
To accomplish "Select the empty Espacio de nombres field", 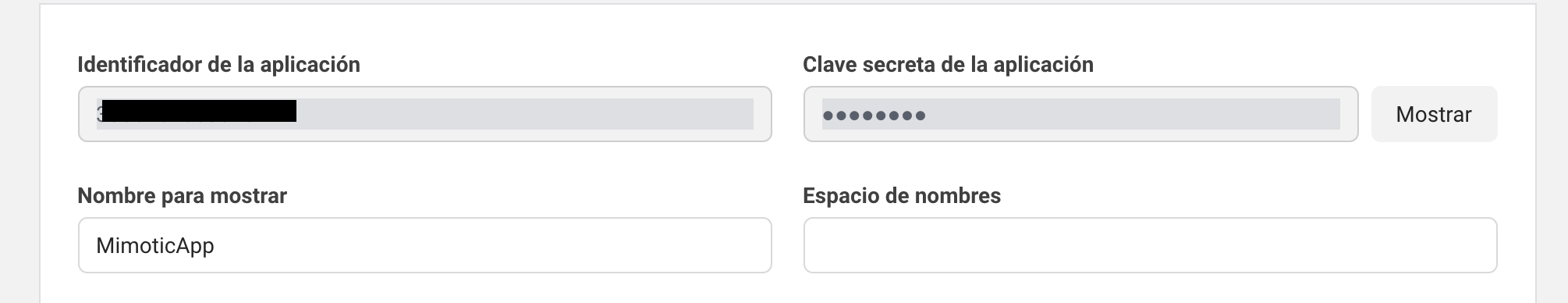I will tap(1150, 245).
